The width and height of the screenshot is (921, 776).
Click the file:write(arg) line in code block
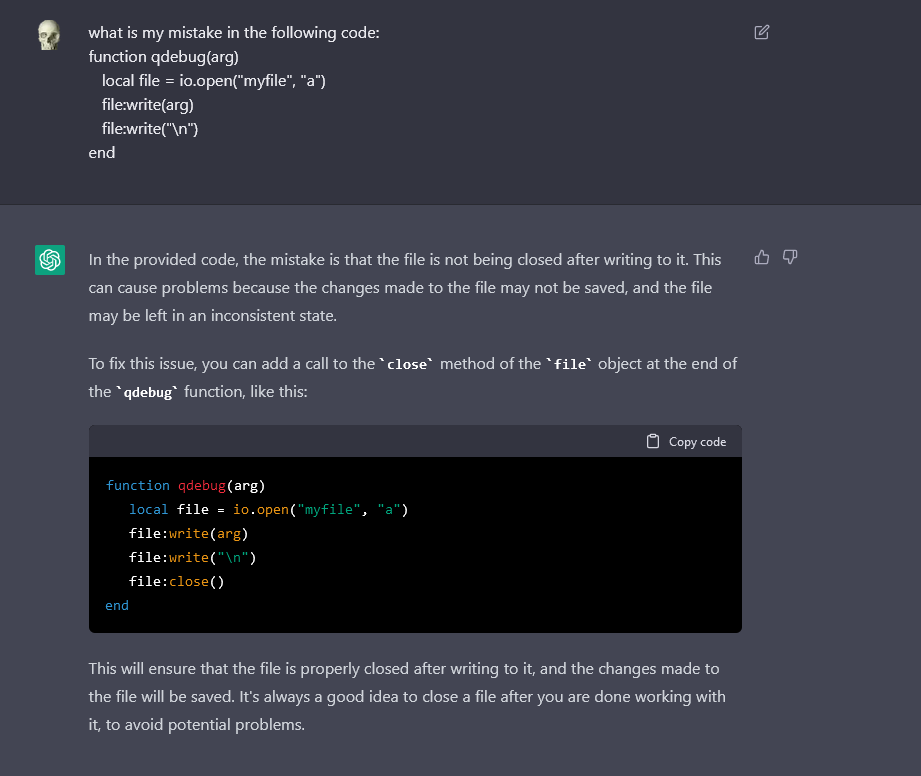(x=189, y=534)
